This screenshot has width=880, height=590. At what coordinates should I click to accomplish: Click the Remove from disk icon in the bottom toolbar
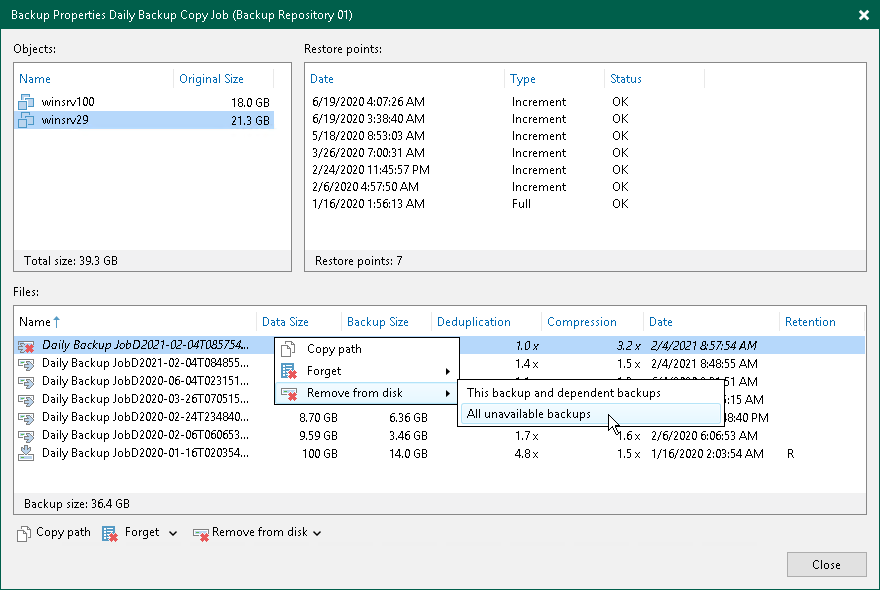click(x=199, y=532)
